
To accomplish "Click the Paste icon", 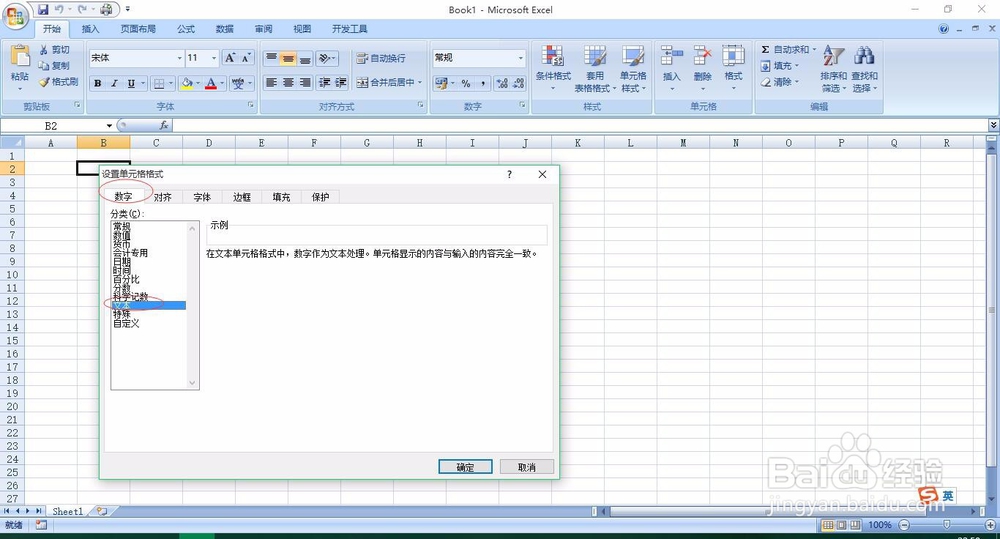I will coord(20,57).
